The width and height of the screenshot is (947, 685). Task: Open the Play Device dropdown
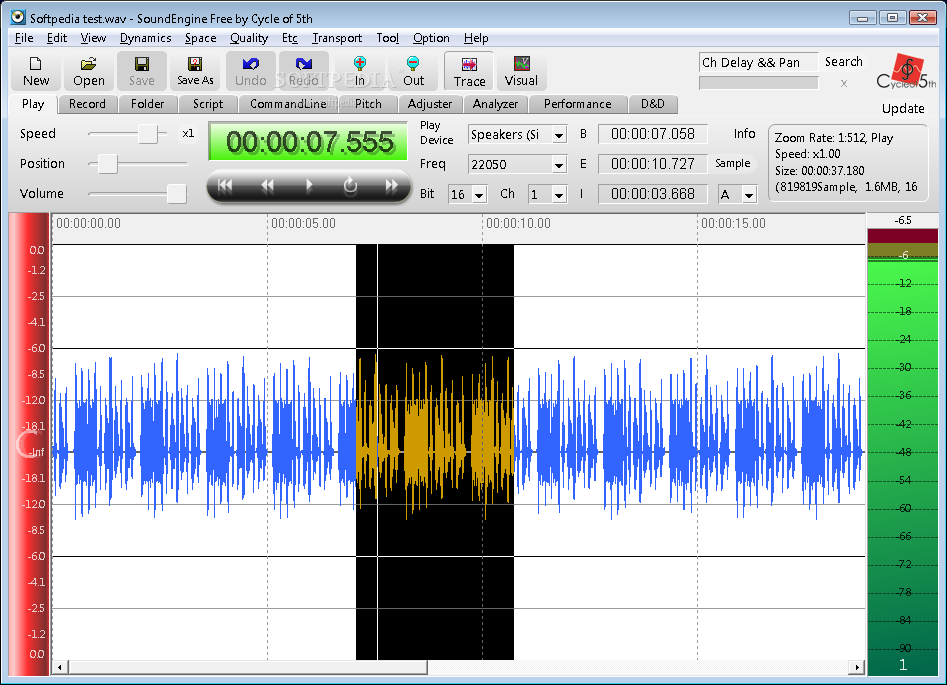[x=559, y=135]
